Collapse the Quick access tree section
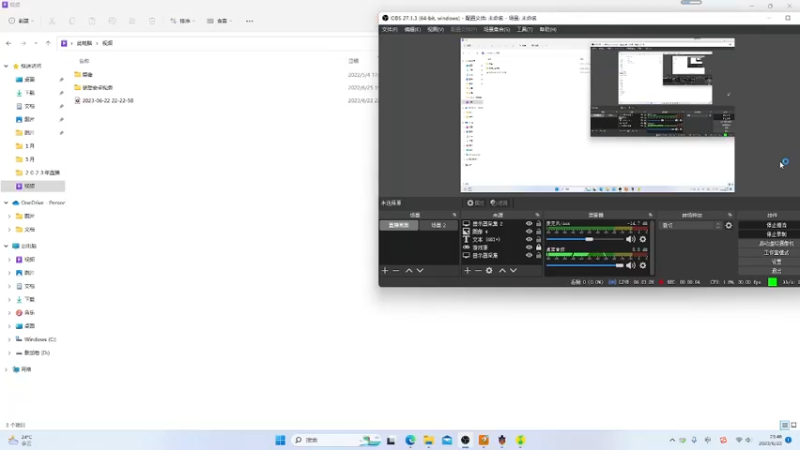Image resolution: width=800 pixels, height=450 pixels. click(6, 66)
